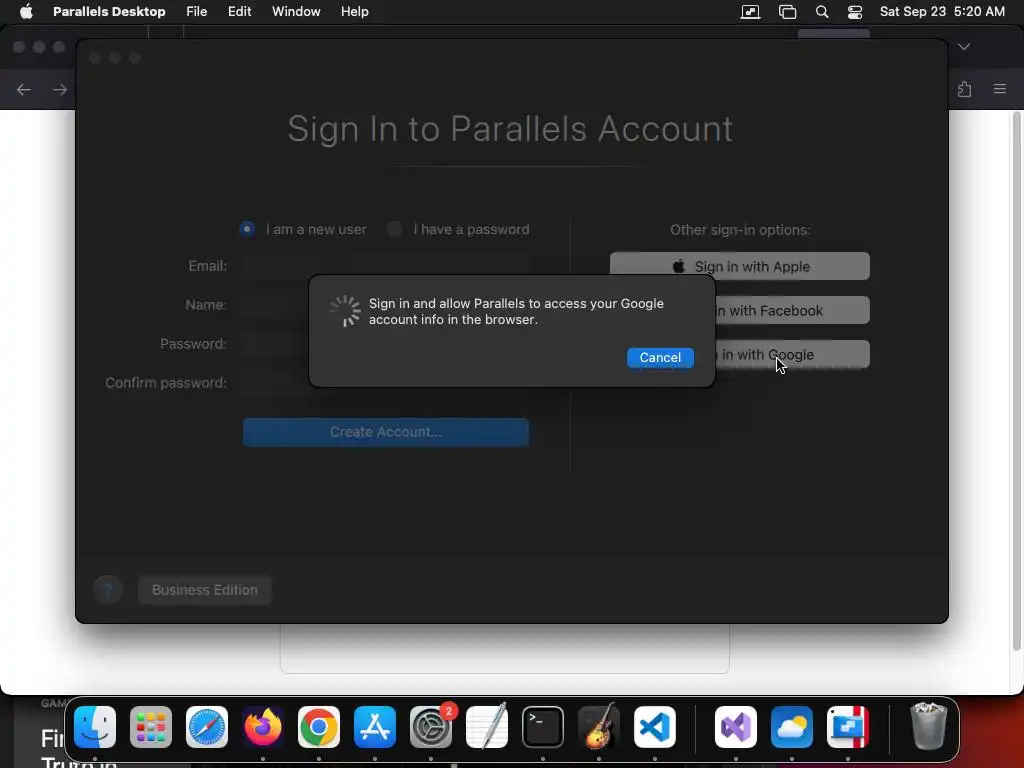Expand tab list chevron in background browser

point(964,46)
